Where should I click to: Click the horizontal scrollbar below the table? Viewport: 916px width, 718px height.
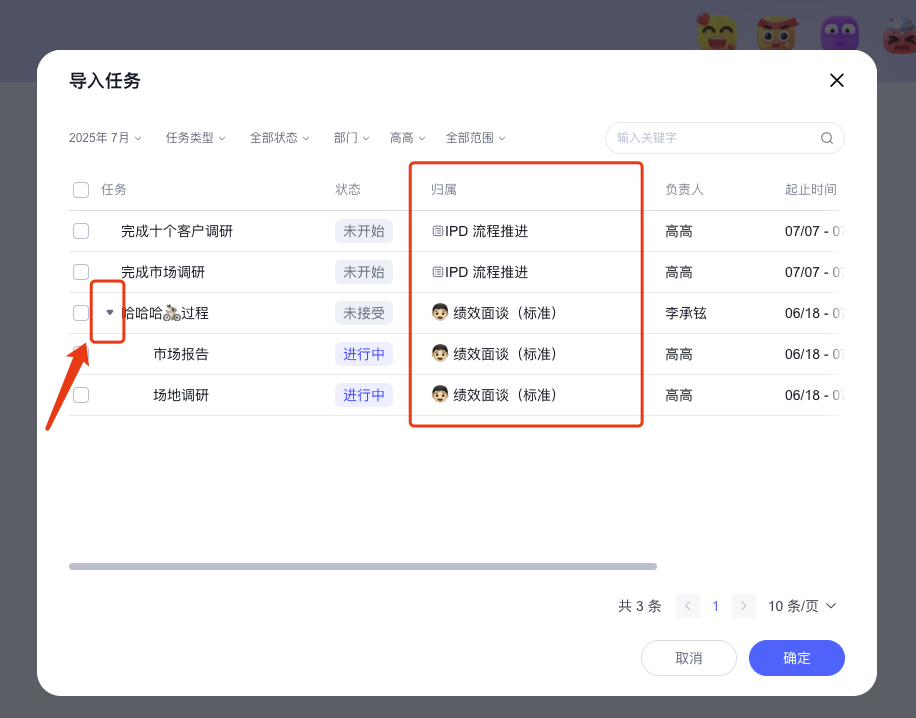(362, 567)
